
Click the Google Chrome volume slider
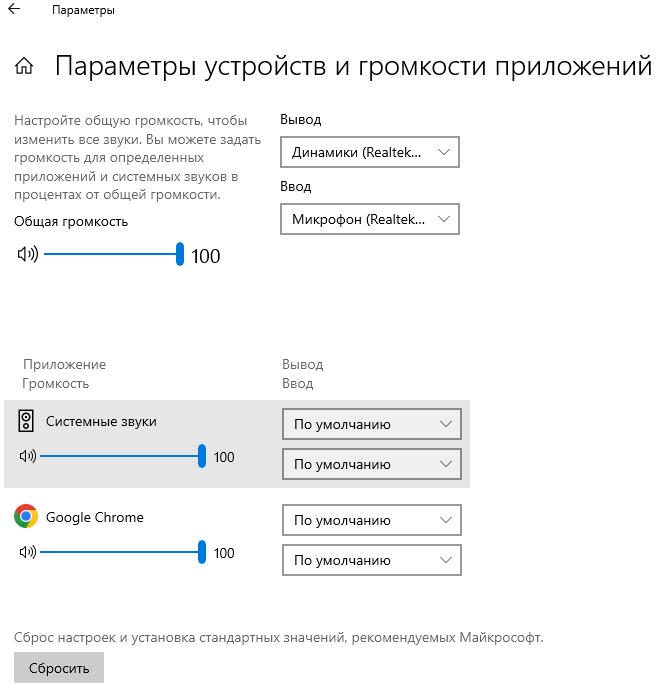tap(120, 552)
